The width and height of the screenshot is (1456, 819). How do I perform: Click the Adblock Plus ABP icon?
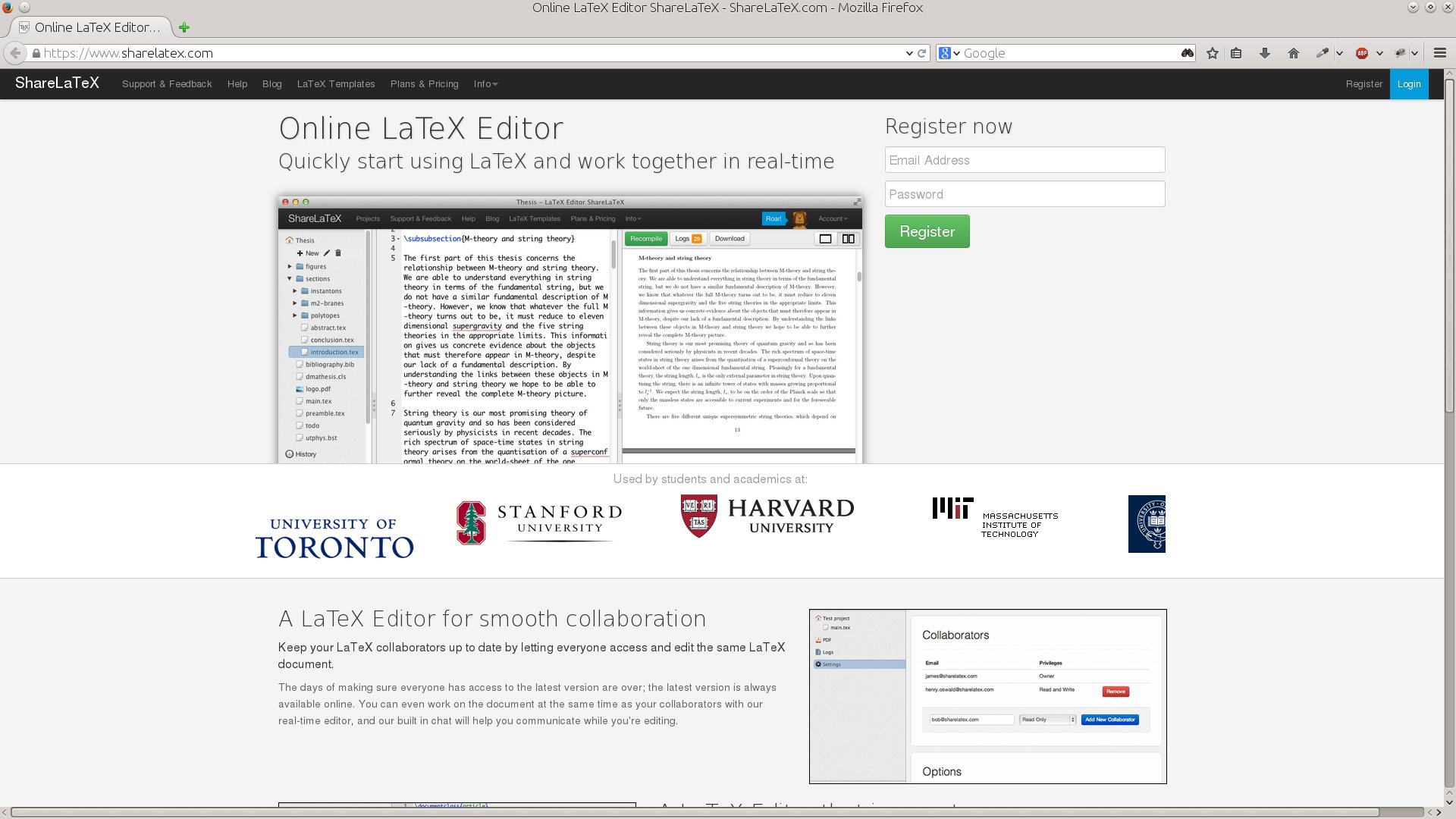pyautogui.click(x=1362, y=53)
